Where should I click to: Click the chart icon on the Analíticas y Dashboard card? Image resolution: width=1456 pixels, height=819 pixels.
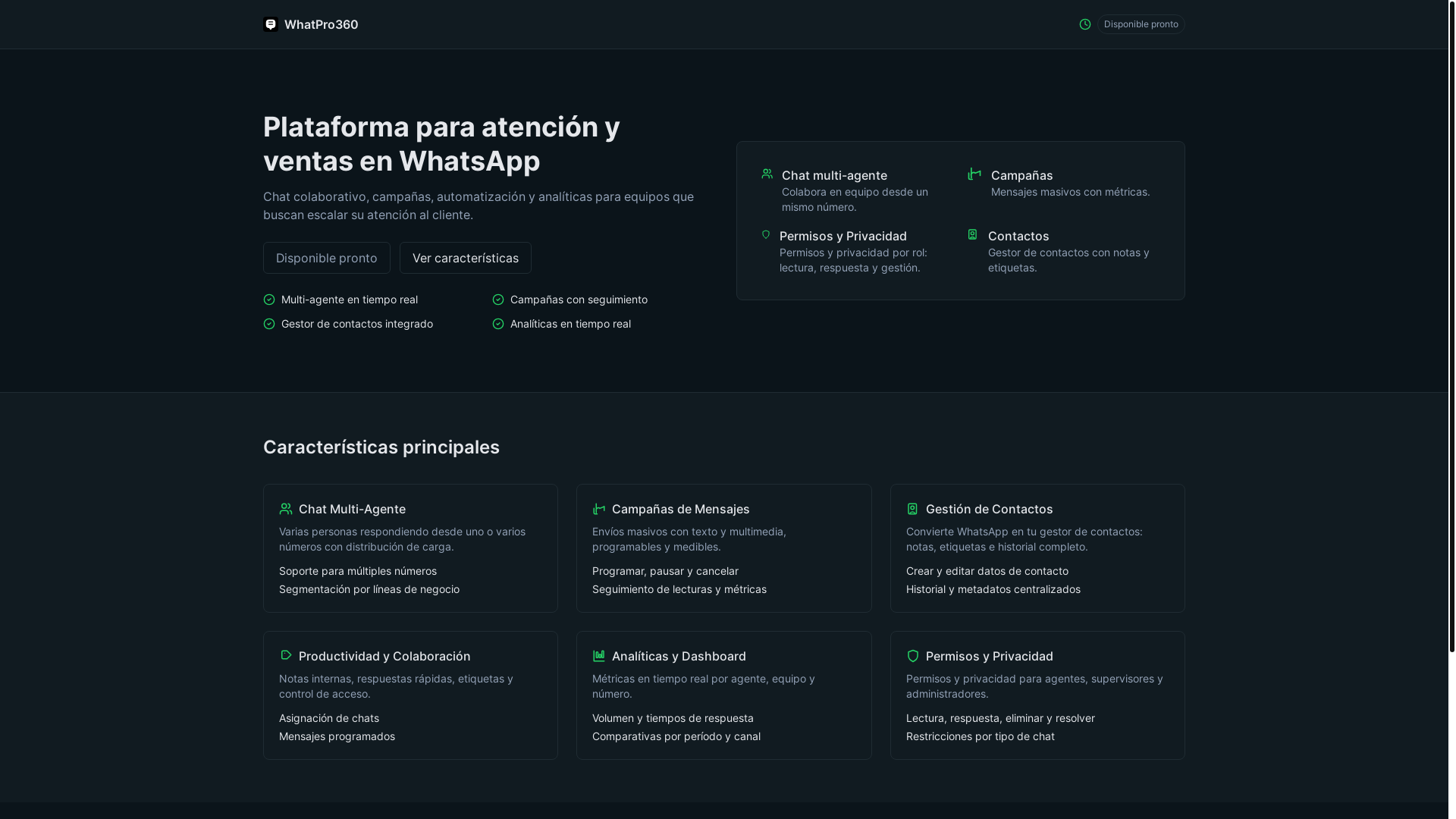click(x=599, y=655)
